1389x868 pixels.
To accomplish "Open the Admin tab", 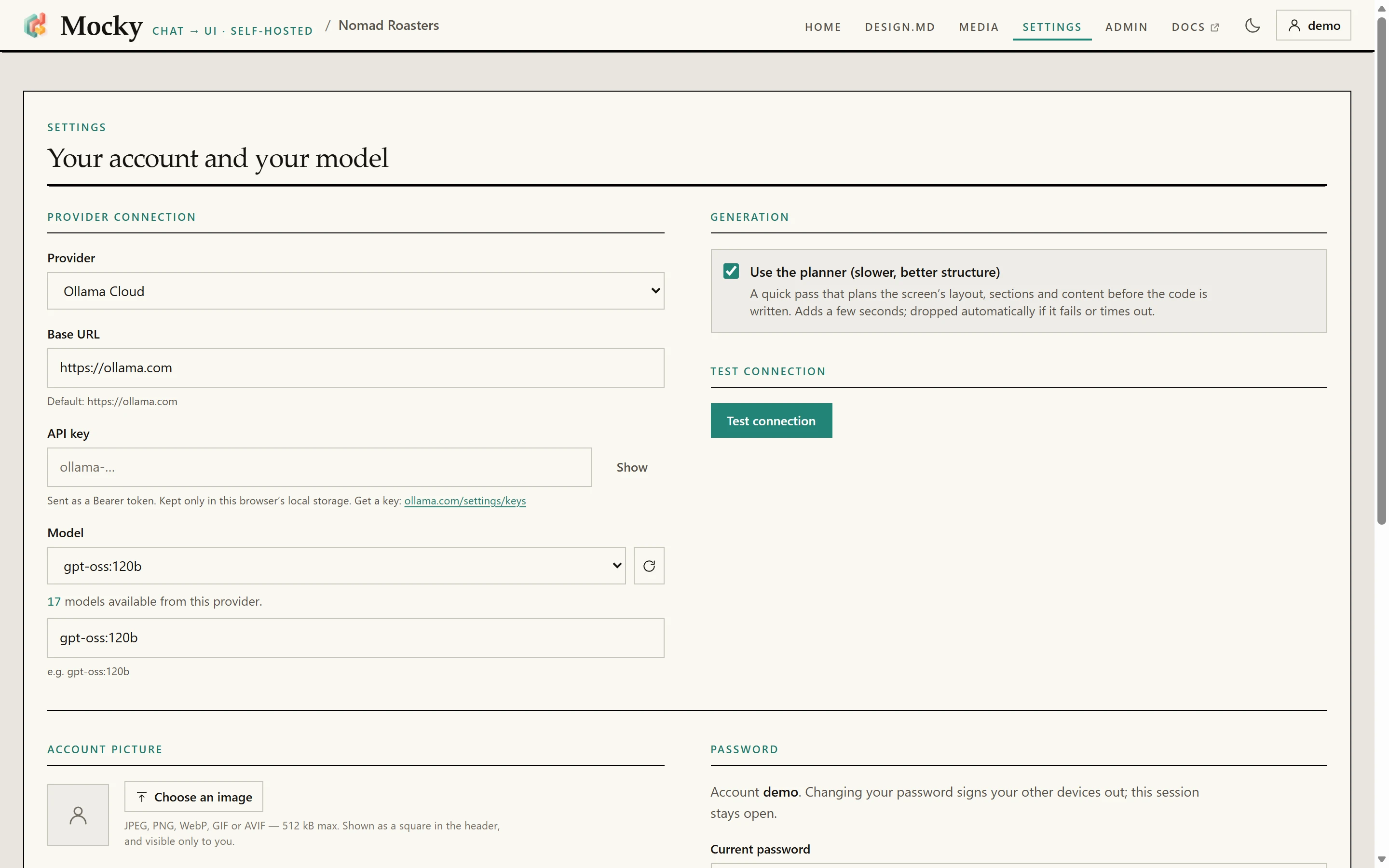I will (1126, 27).
